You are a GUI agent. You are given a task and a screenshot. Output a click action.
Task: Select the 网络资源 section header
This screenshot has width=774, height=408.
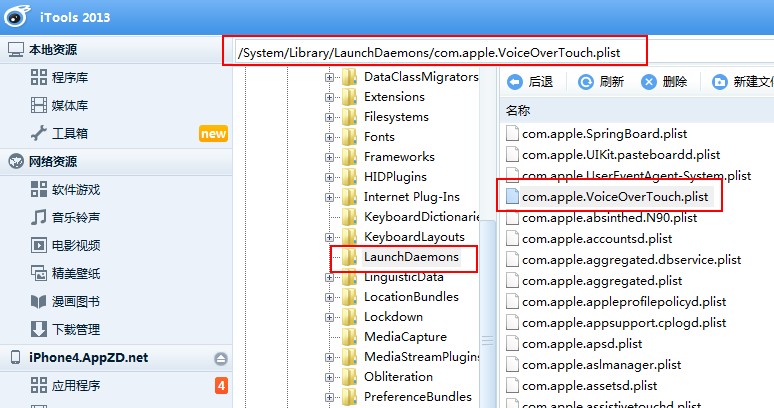pos(116,161)
